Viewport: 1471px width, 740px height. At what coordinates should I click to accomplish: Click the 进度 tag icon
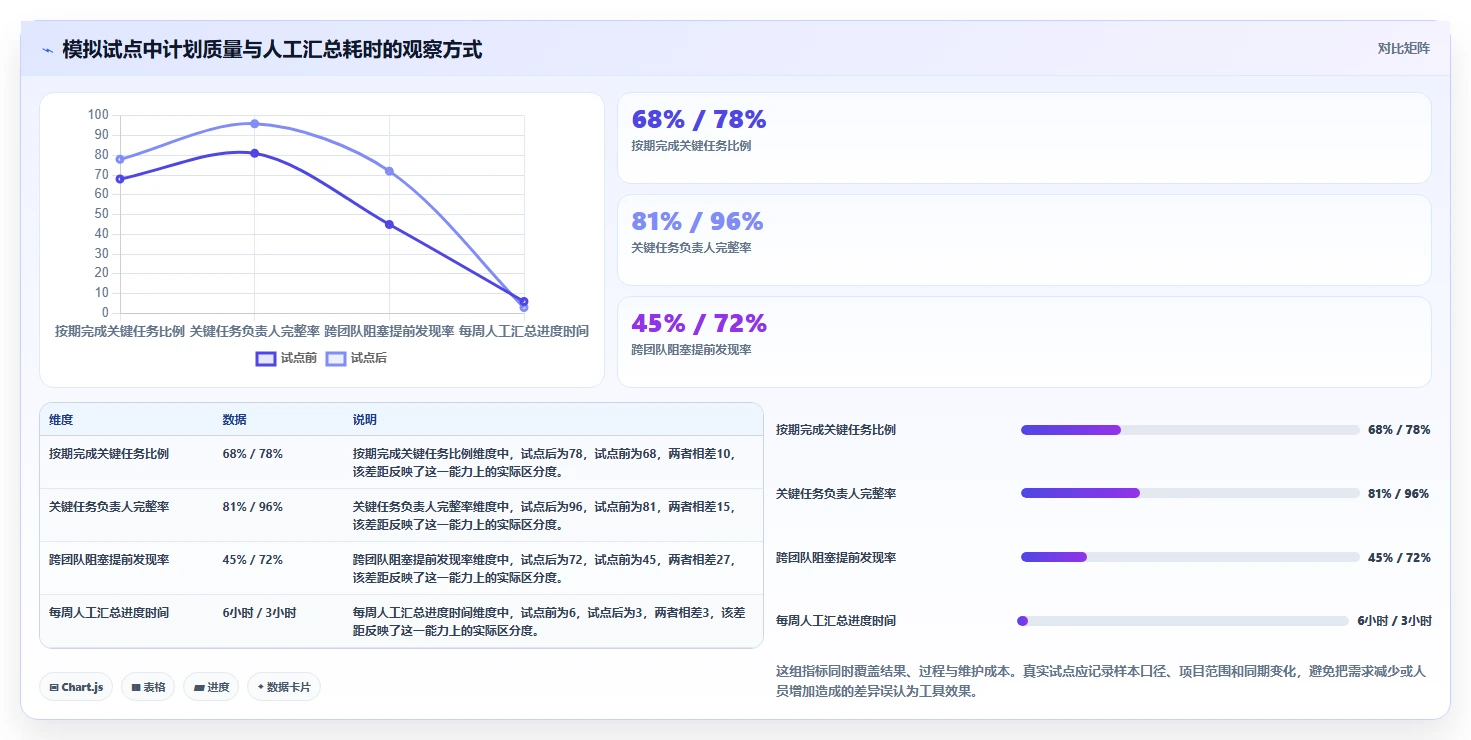pos(199,687)
